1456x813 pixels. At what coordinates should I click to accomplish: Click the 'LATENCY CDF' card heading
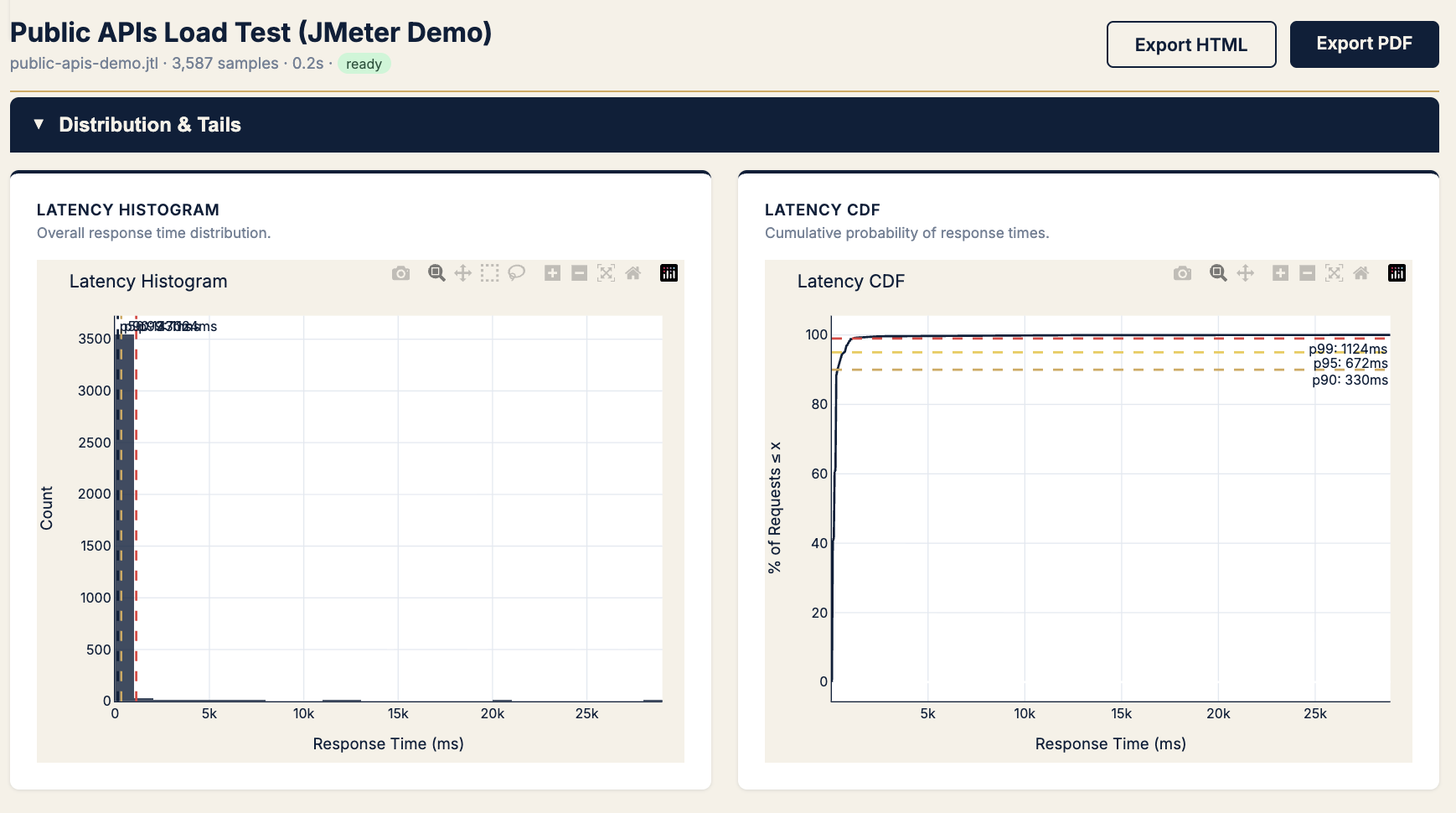822,210
